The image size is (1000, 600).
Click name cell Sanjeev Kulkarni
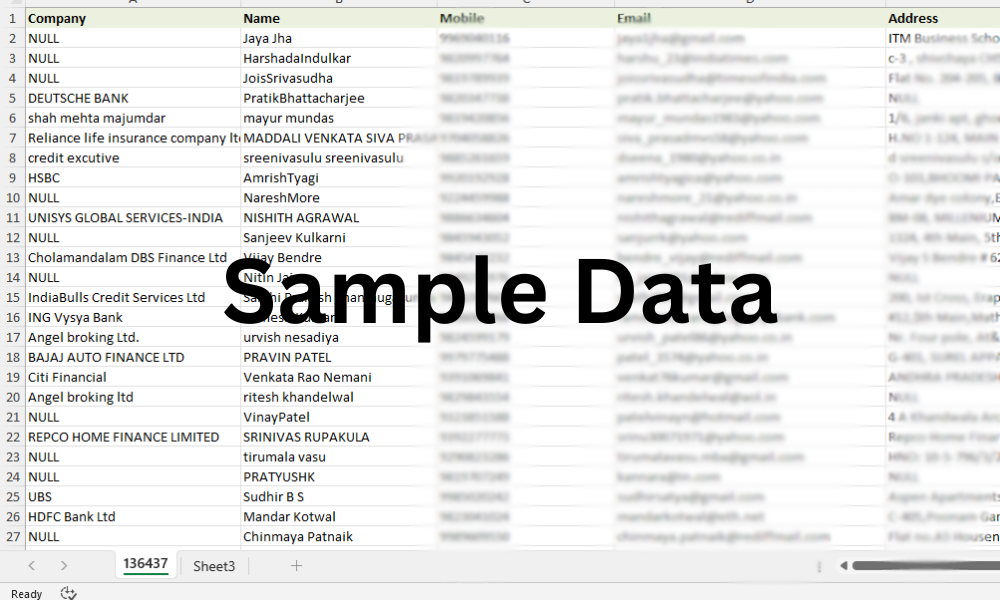tap(339, 238)
